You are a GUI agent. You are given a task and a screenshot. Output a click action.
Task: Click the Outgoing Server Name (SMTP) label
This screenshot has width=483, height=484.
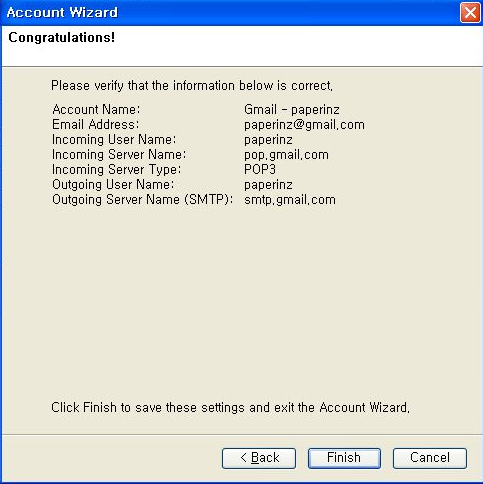(x=142, y=199)
